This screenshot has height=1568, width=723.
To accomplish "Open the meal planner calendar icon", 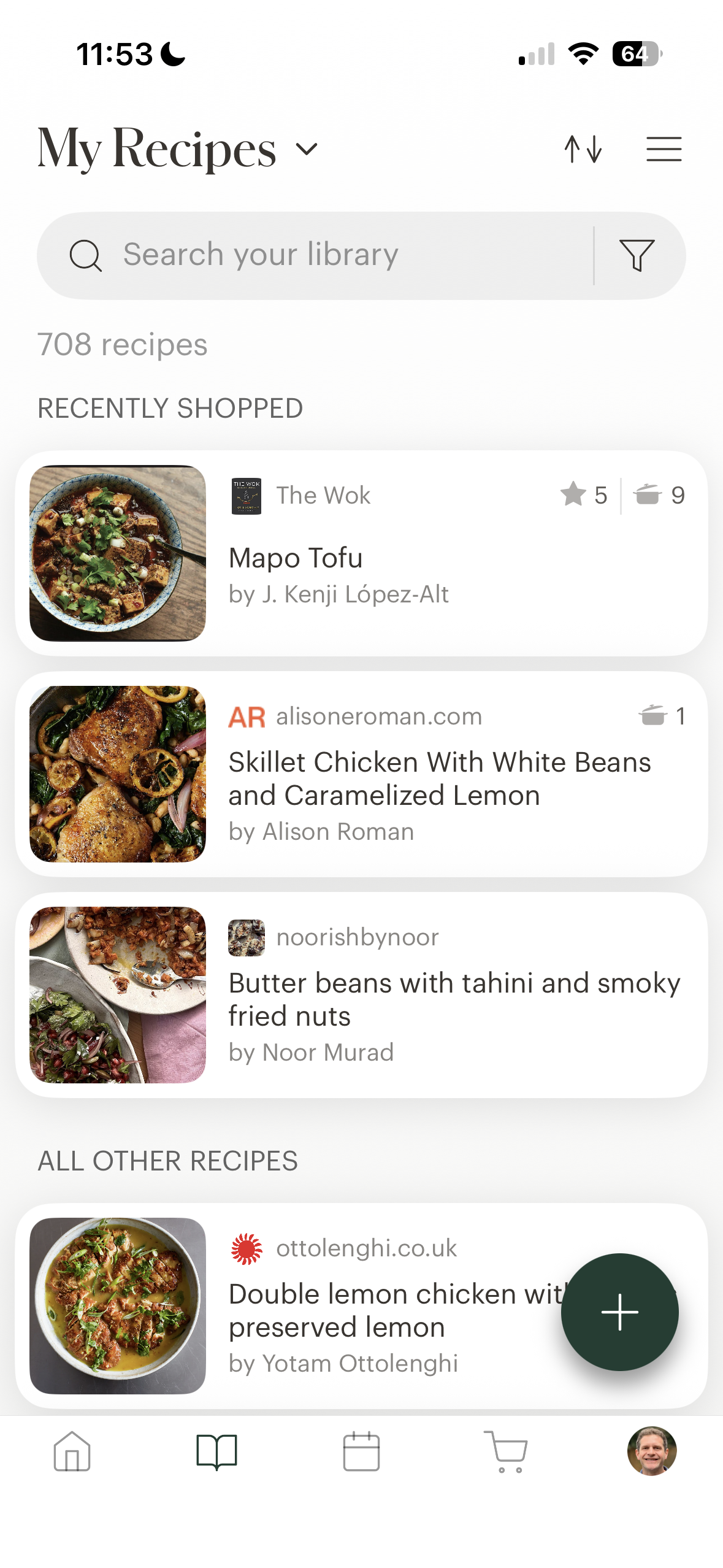I will click(361, 1451).
